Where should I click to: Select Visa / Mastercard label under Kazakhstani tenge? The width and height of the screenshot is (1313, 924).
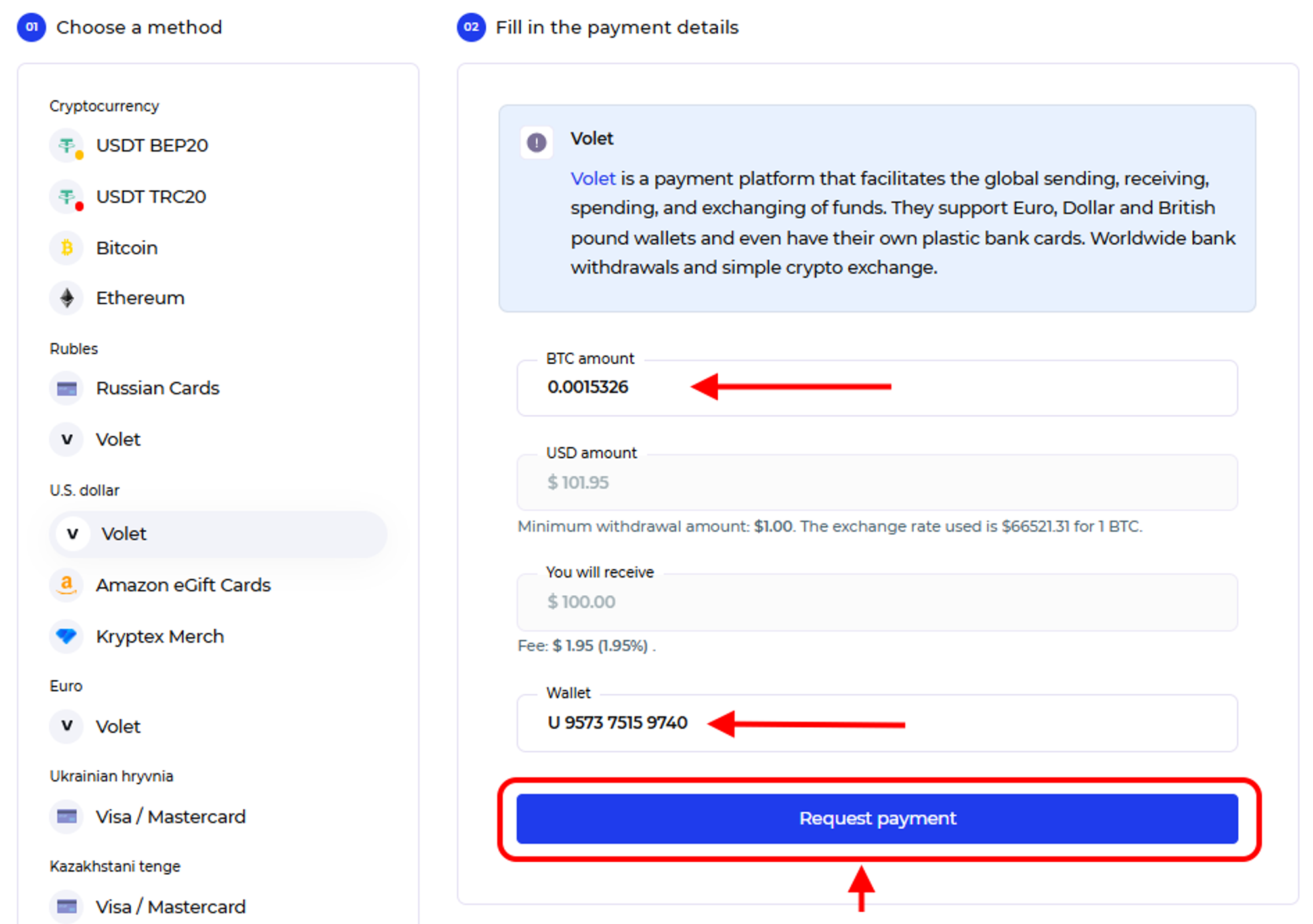[x=171, y=906]
